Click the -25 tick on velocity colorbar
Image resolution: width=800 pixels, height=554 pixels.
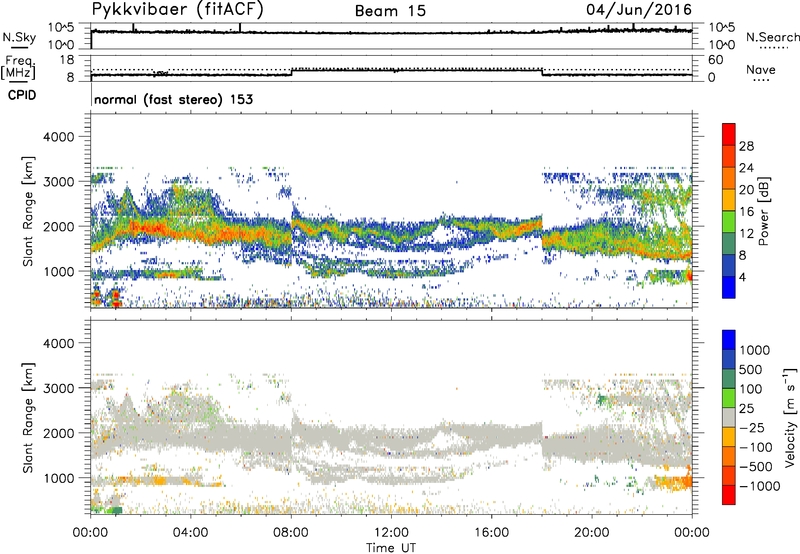[x=752, y=427]
